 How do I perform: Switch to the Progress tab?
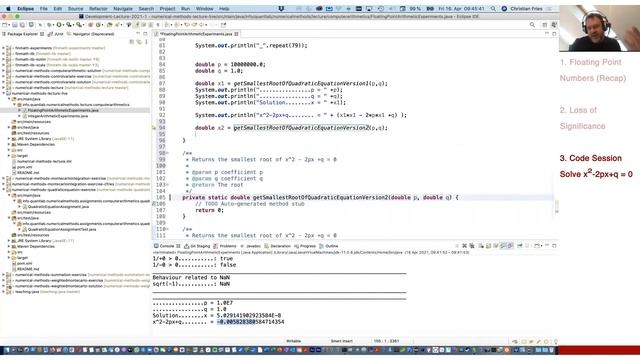(305, 246)
